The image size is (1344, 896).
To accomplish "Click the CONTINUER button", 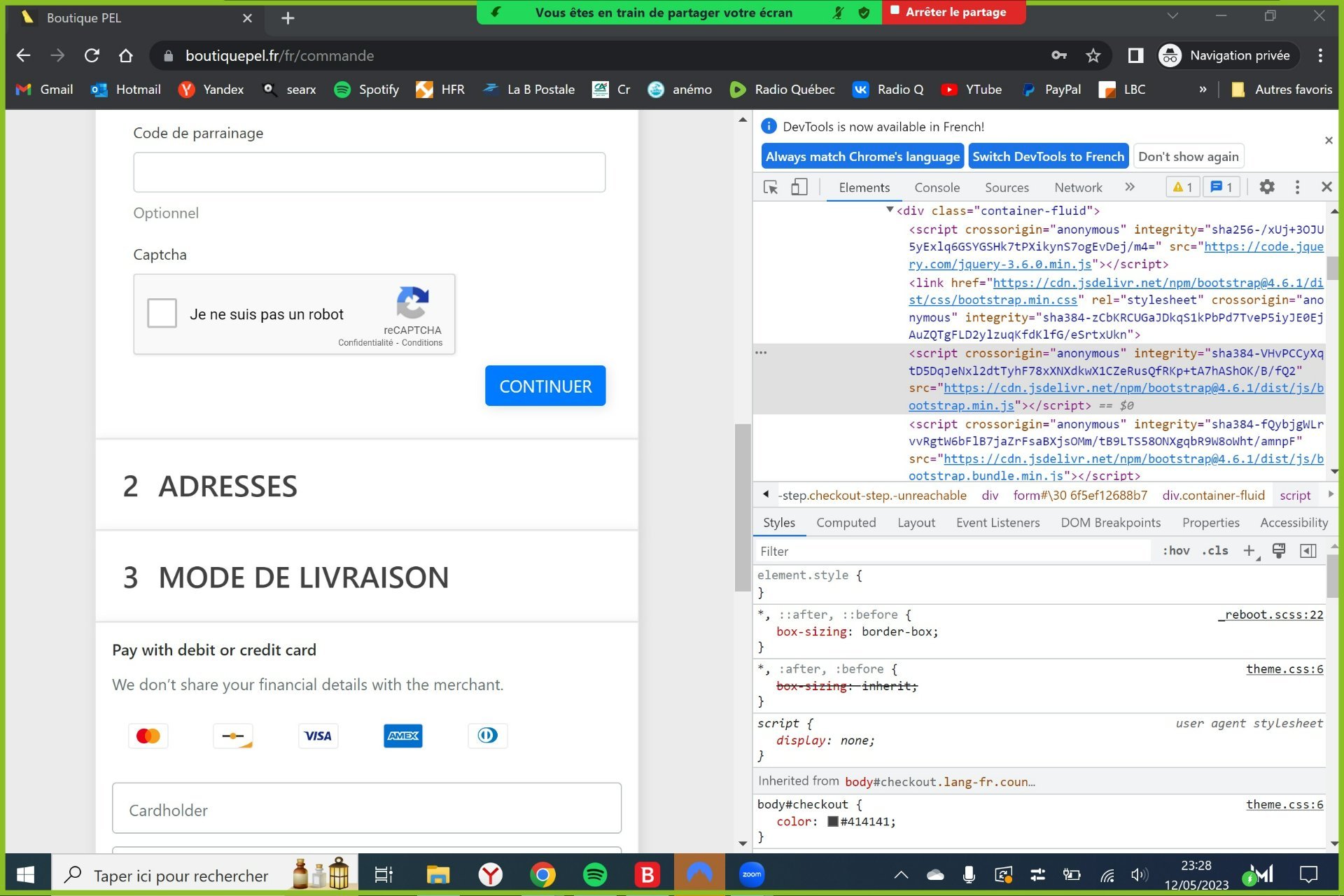I will click(x=545, y=386).
